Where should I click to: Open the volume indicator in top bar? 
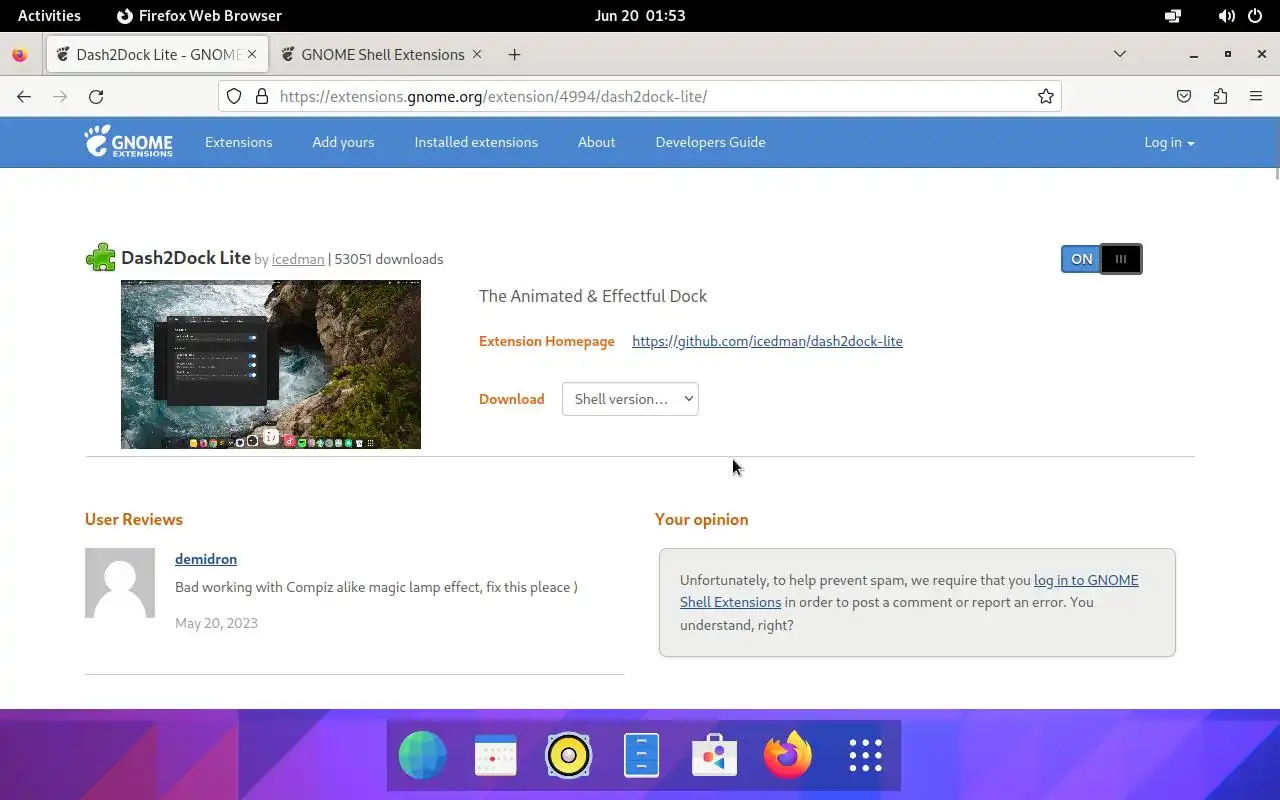pyautogui.click(x=1226, y=16)
